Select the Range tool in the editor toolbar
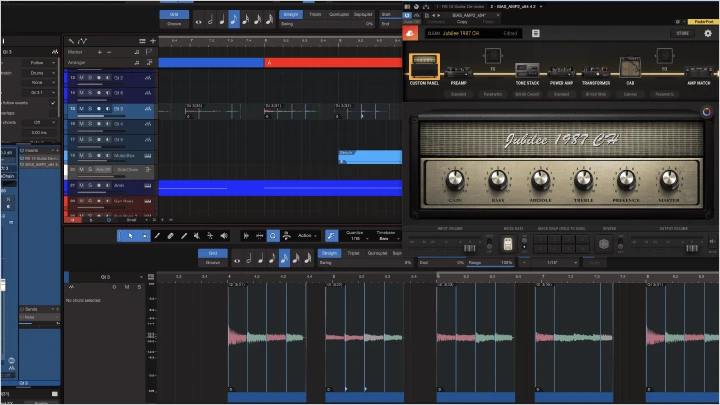This screenshot has width=720, height=405. (x=144, y=236)
